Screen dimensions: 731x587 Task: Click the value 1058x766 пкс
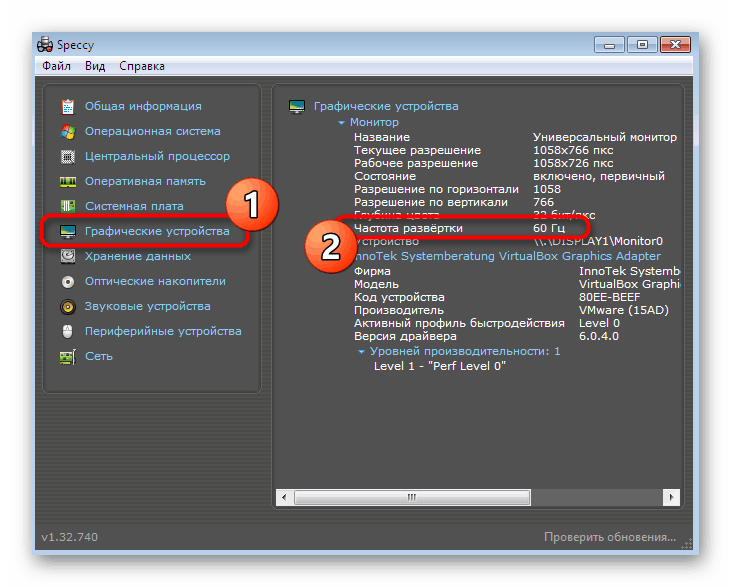(573, 150)
